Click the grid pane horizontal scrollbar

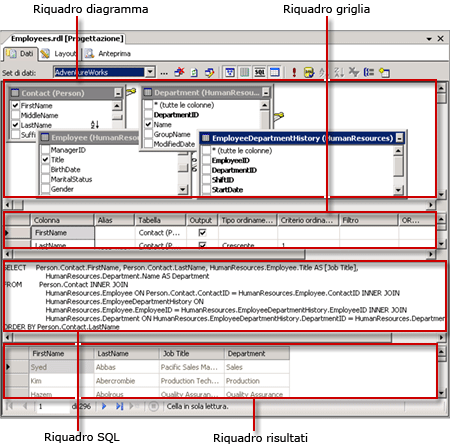[x=220, y=254]
